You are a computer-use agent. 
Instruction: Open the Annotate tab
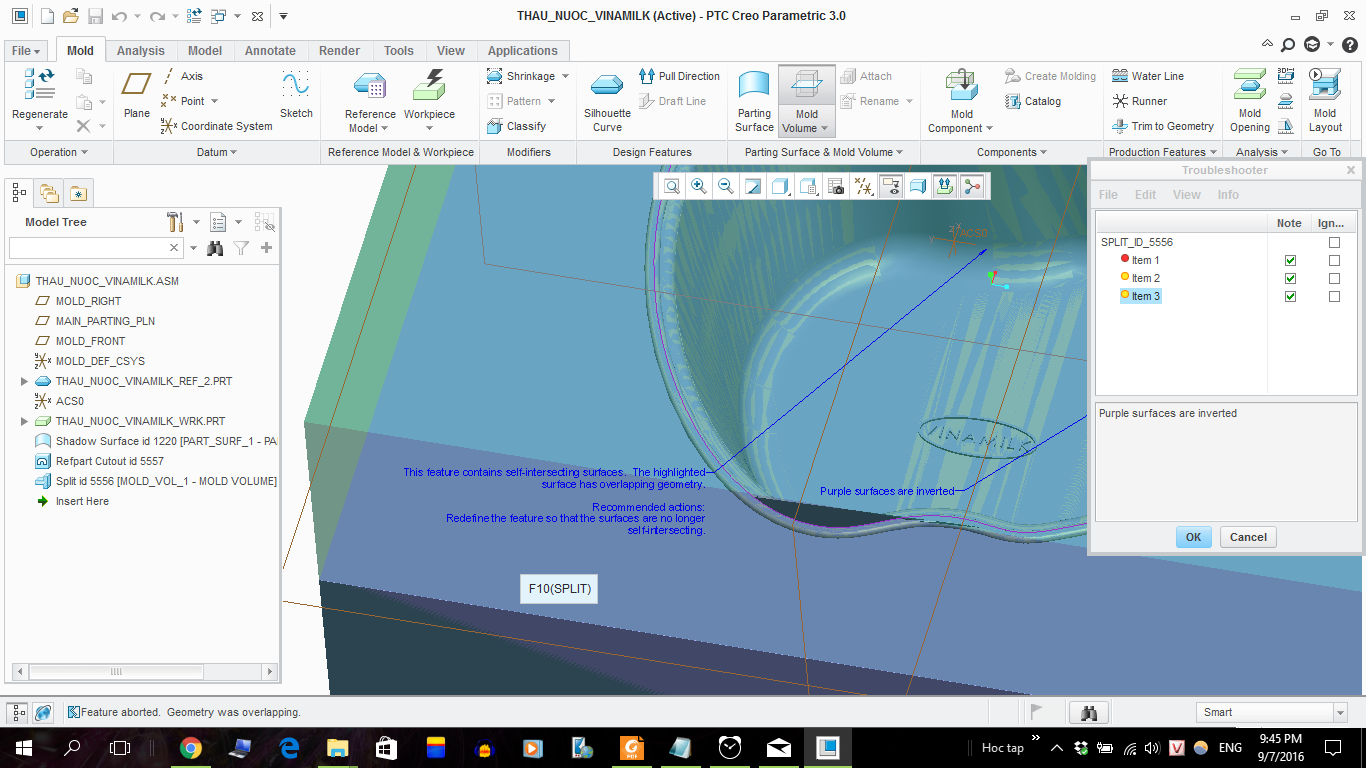tap(270, 50)
